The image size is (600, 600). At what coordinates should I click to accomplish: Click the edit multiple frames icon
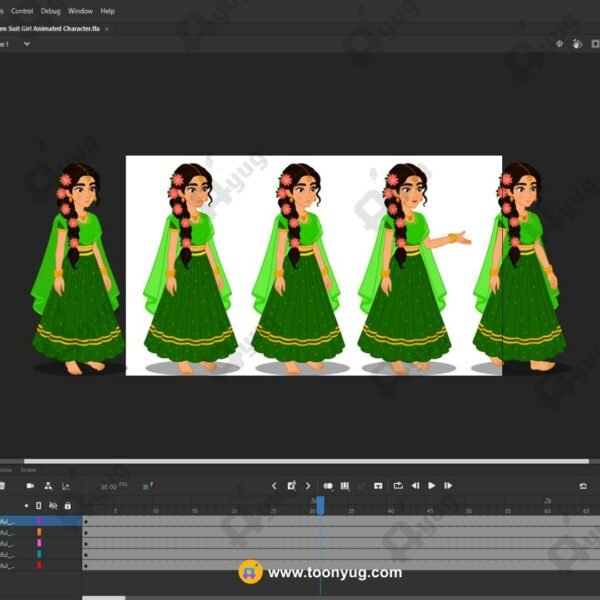pyautogui.click(x=345, y=486)
